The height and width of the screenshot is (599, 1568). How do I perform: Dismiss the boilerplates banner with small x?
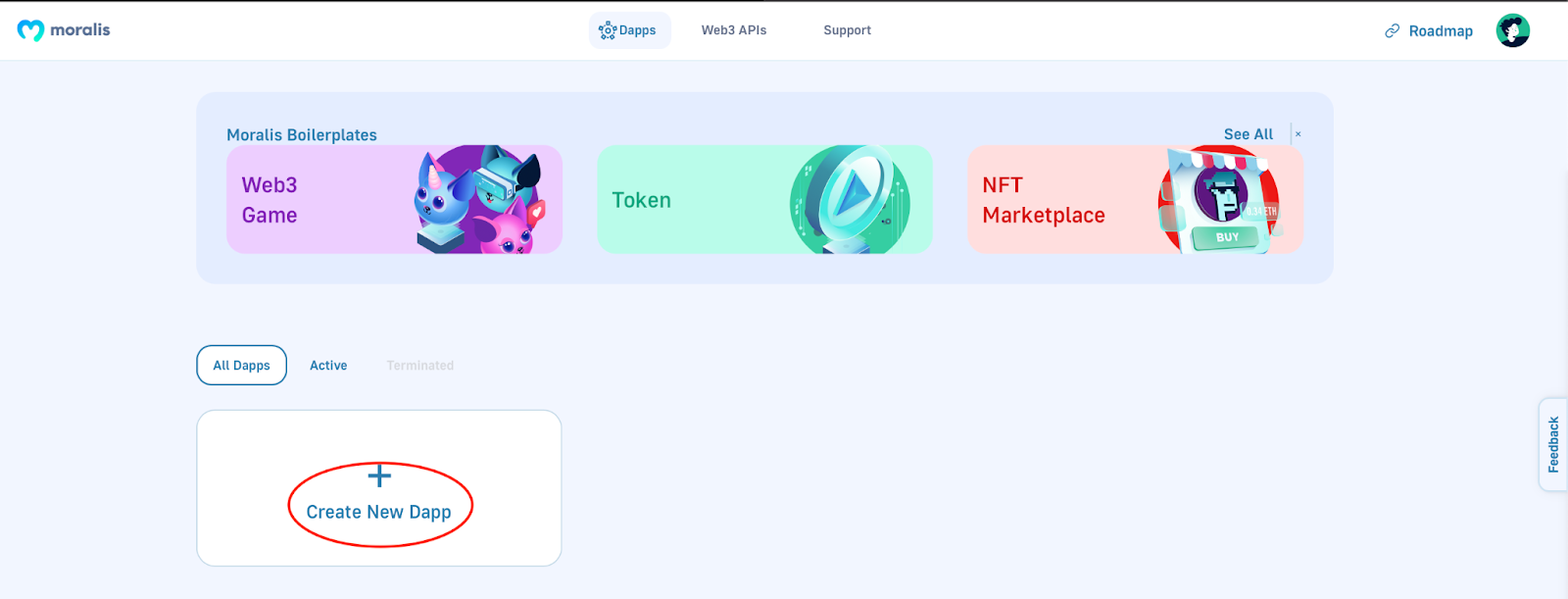point(1298,134)
